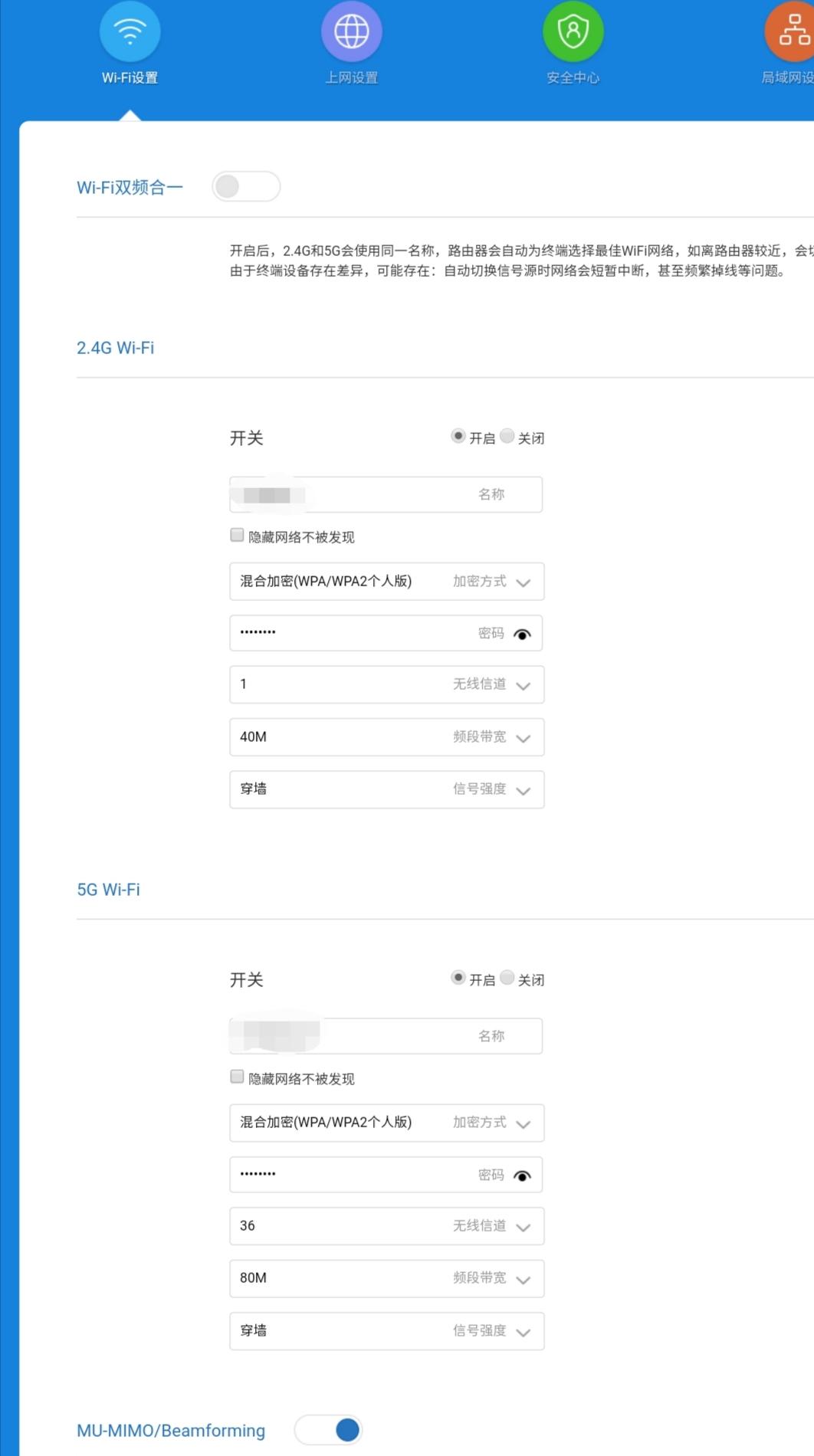Open the 局域网设置 network icon
Screen dimensions: 814x1456
point(793,31)
